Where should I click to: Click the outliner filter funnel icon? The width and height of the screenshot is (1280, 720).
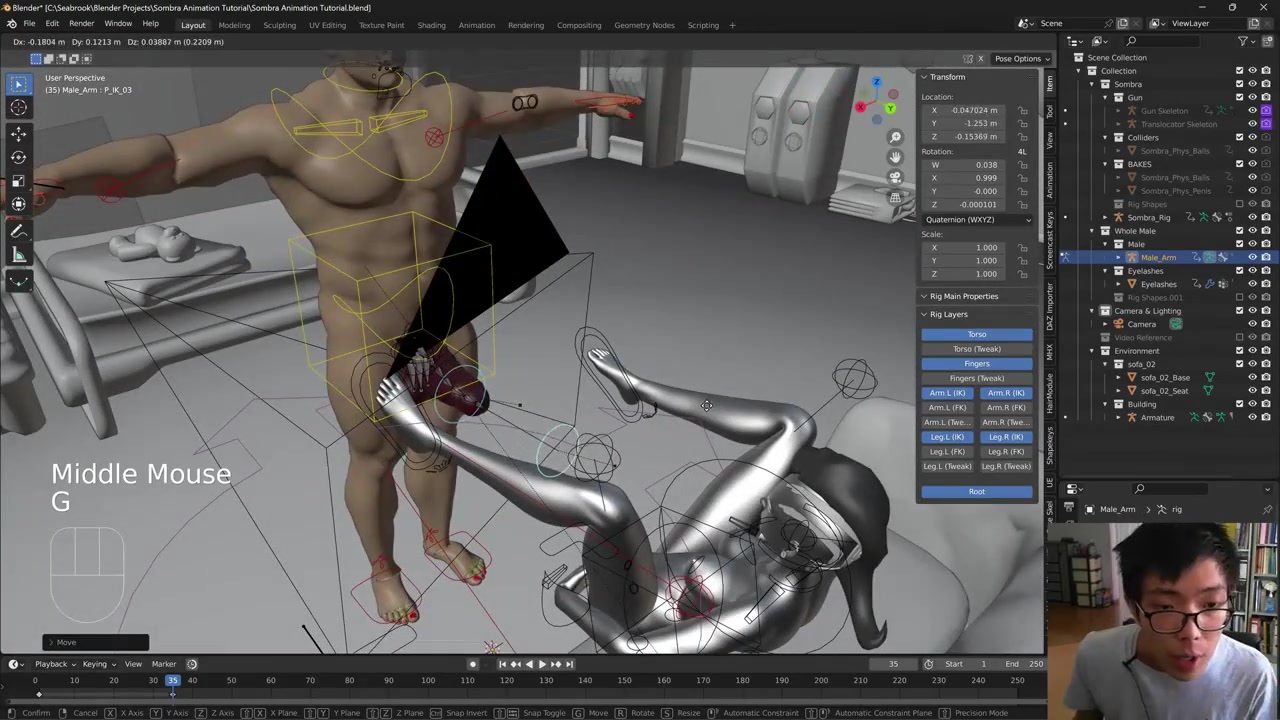1243,41
